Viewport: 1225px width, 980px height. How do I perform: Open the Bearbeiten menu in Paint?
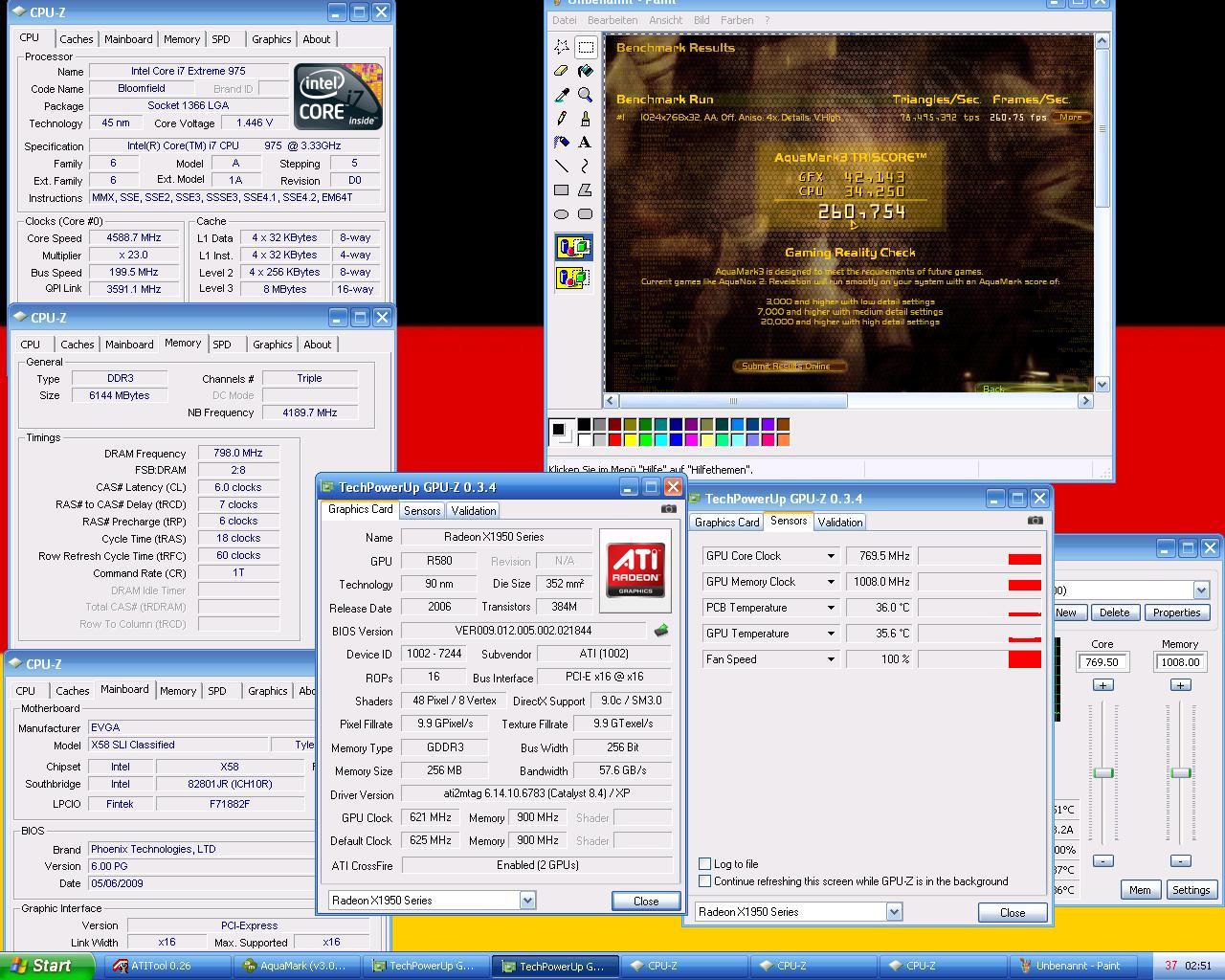click(612, 20)
